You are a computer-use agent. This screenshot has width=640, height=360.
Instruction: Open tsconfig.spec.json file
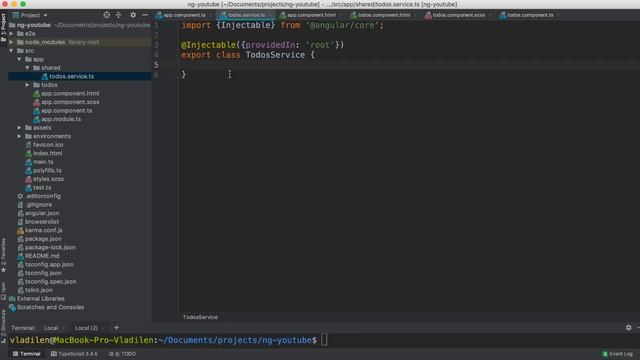[x=50, y=282]
